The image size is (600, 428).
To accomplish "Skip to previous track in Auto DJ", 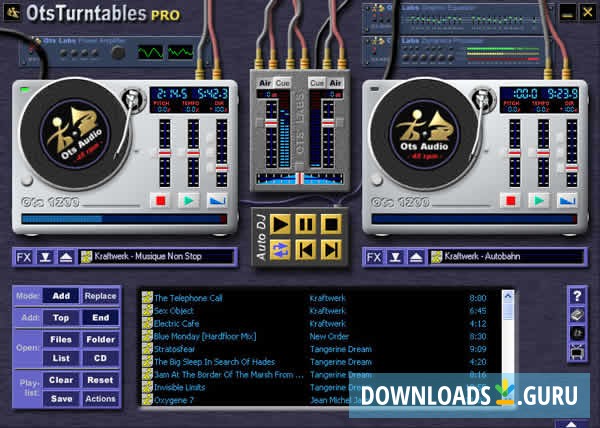I will coord(305,250).
